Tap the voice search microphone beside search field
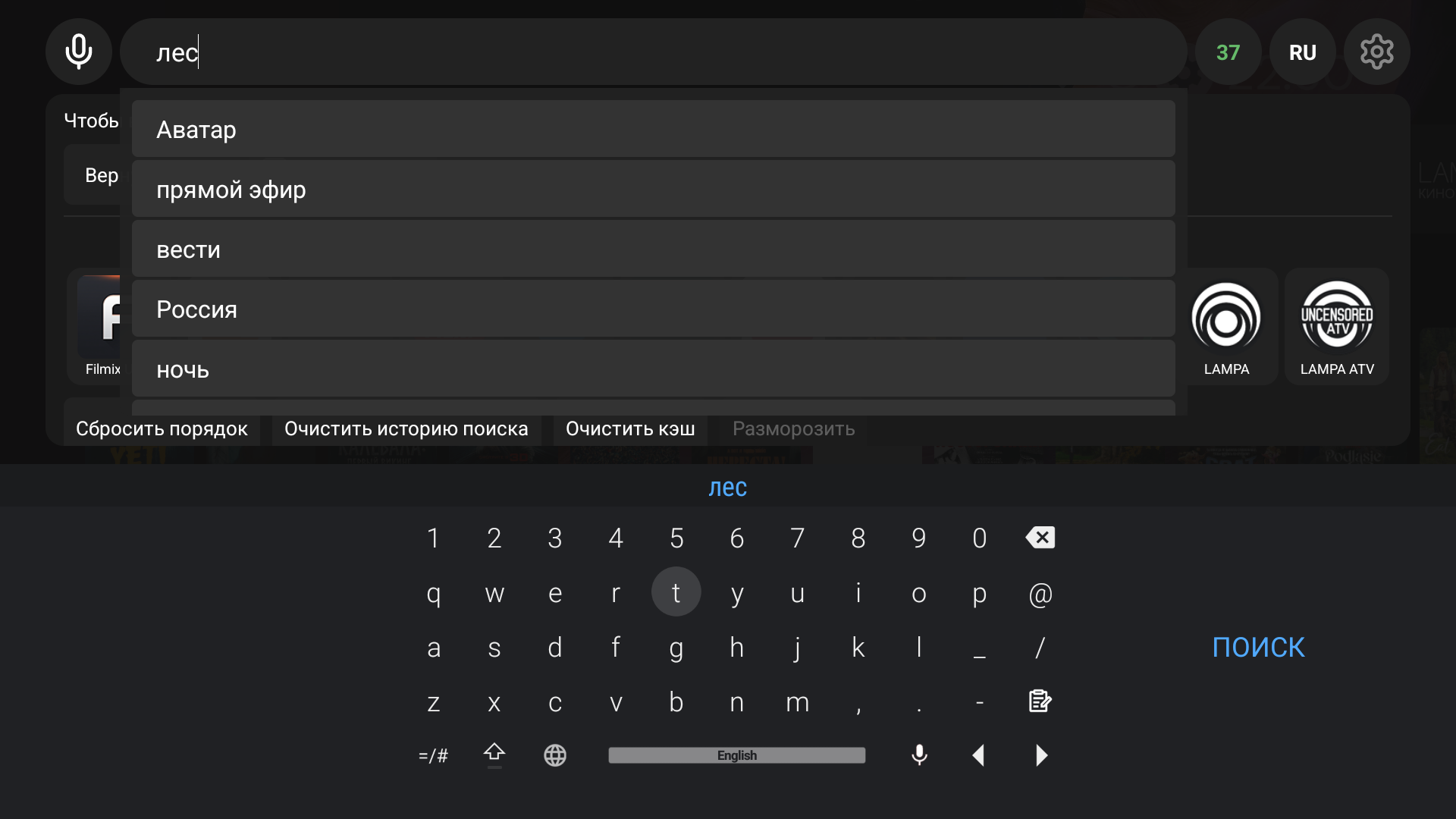 [x=79, y=52]
